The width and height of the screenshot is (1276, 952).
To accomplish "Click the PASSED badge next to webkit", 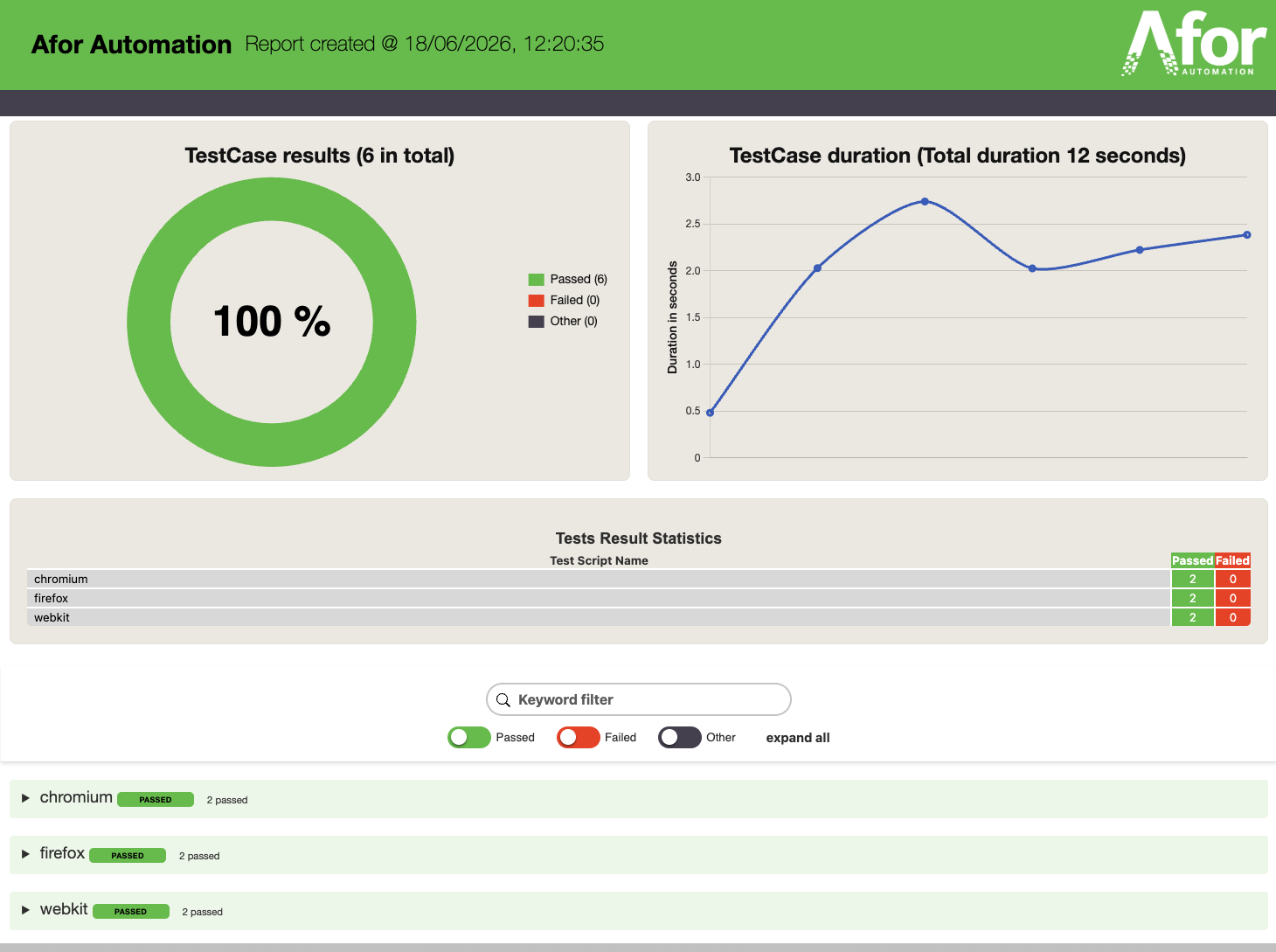I will pos(131,912).
